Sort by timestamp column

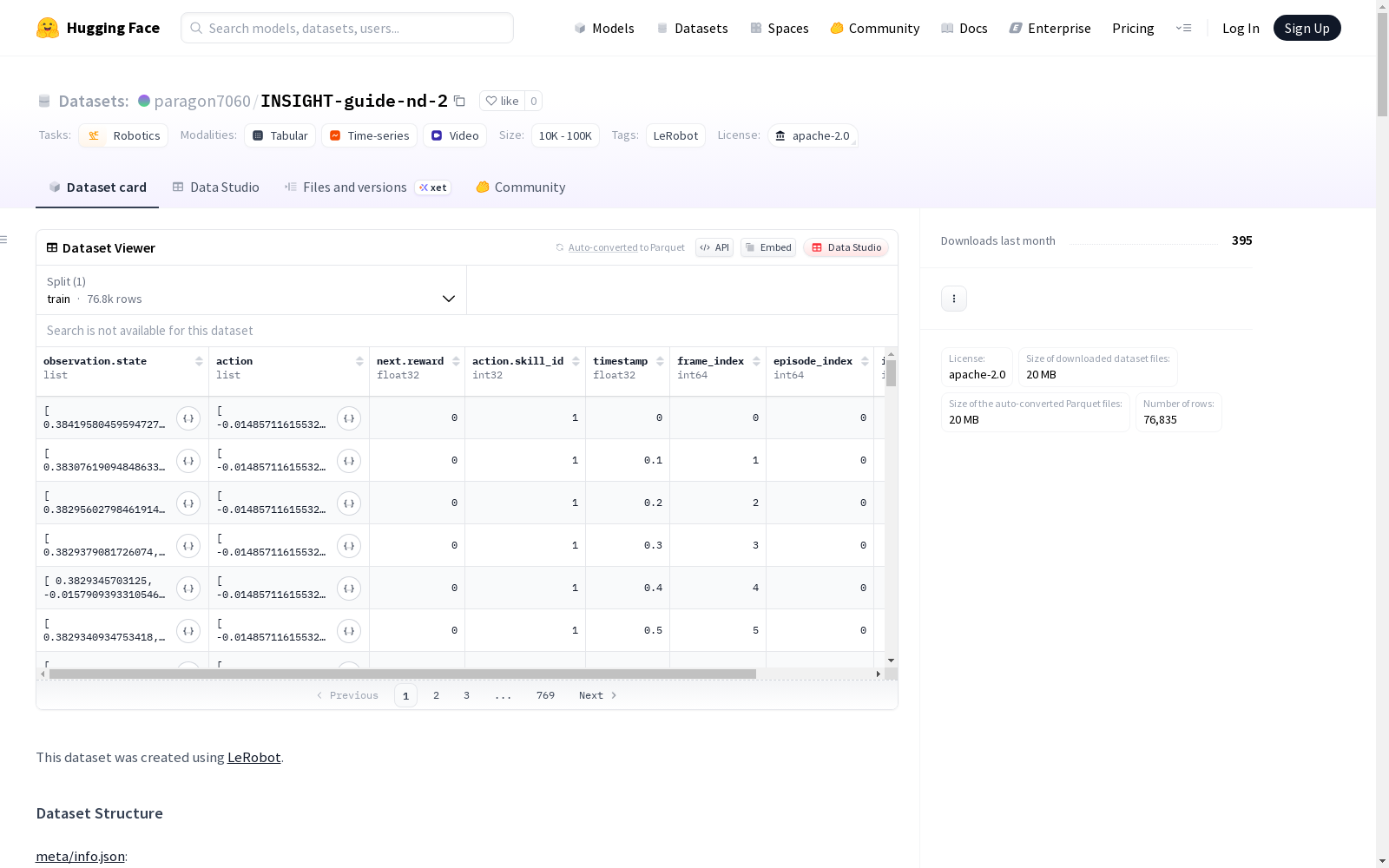660,361
